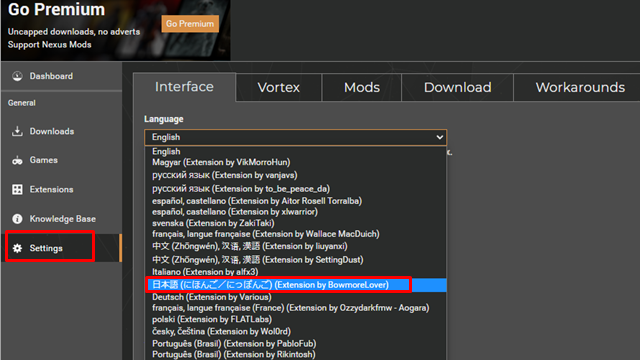Select polski by FLATLabs
This screenshot has height=360, width=640.
(296, 320)
